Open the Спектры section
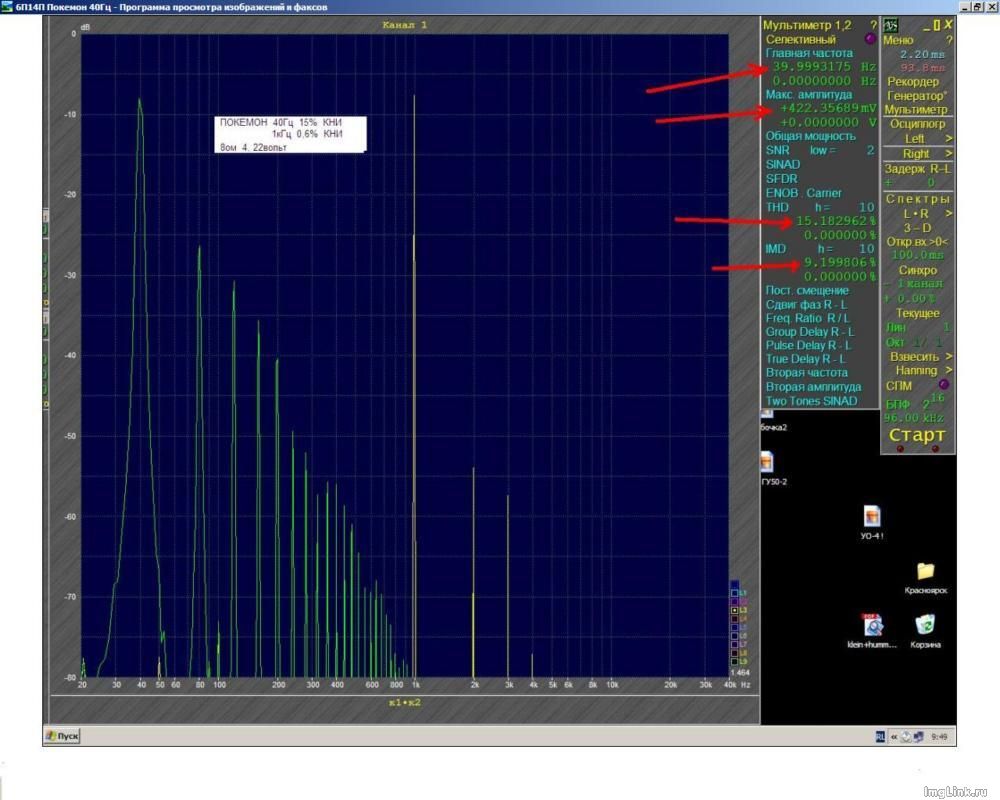This screenshot has height=800, width=1000. [917, 199]
